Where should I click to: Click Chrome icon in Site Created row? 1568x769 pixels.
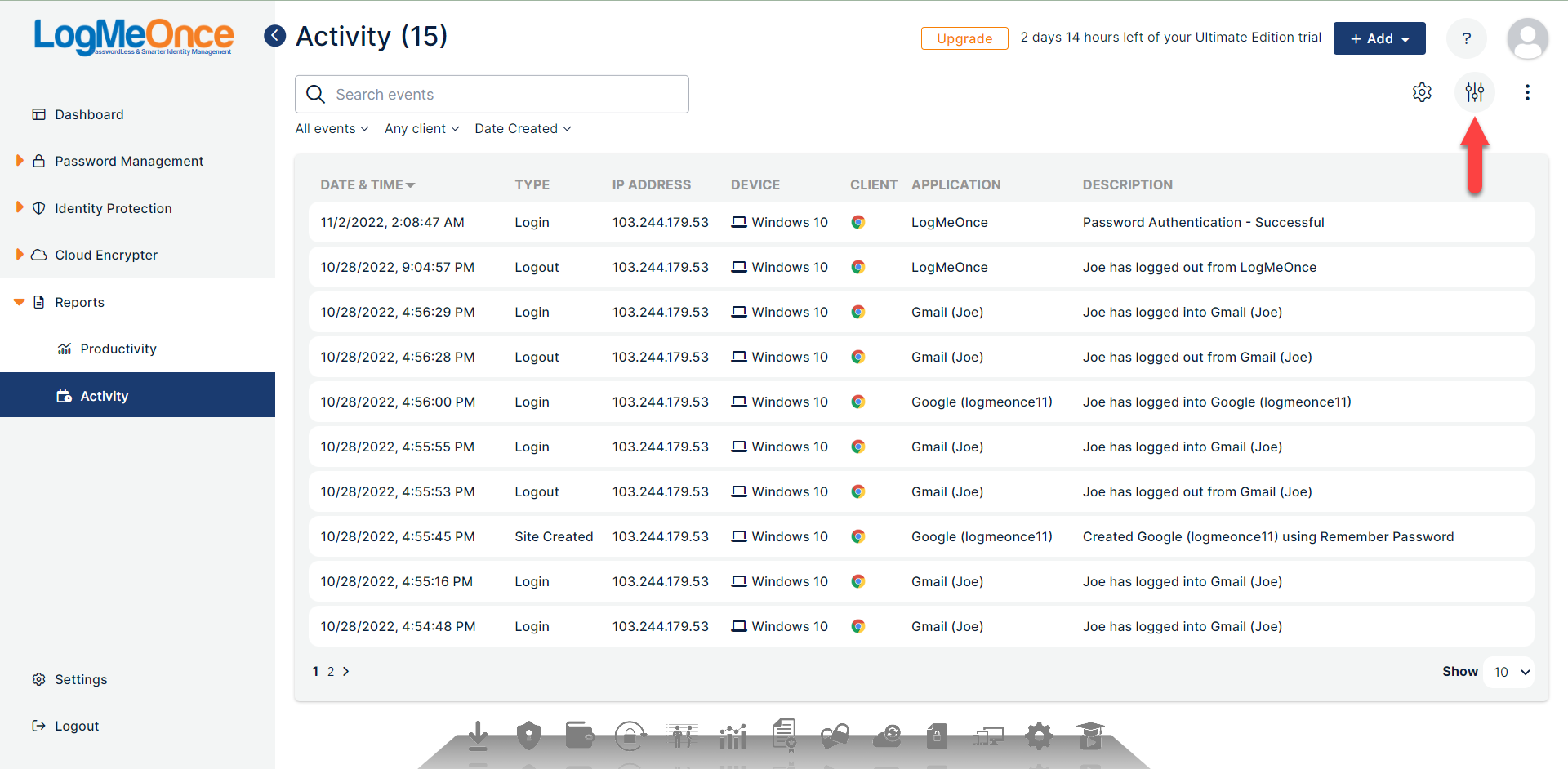click(857, 536)
